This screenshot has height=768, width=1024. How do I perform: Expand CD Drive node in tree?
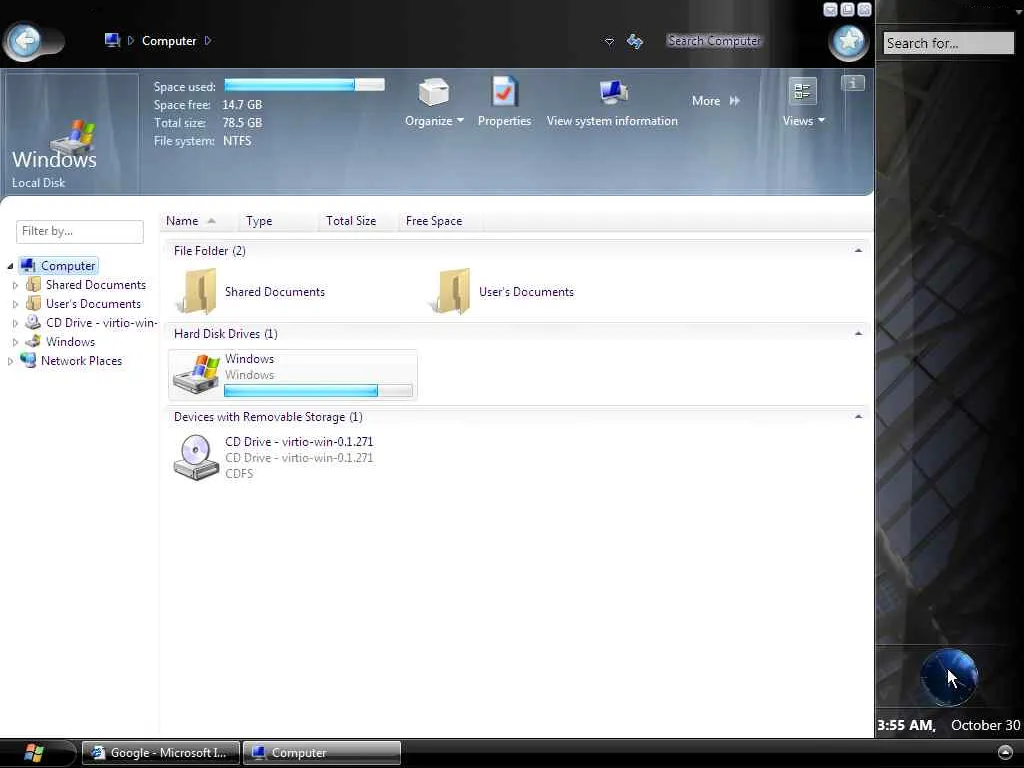(15, 323)
